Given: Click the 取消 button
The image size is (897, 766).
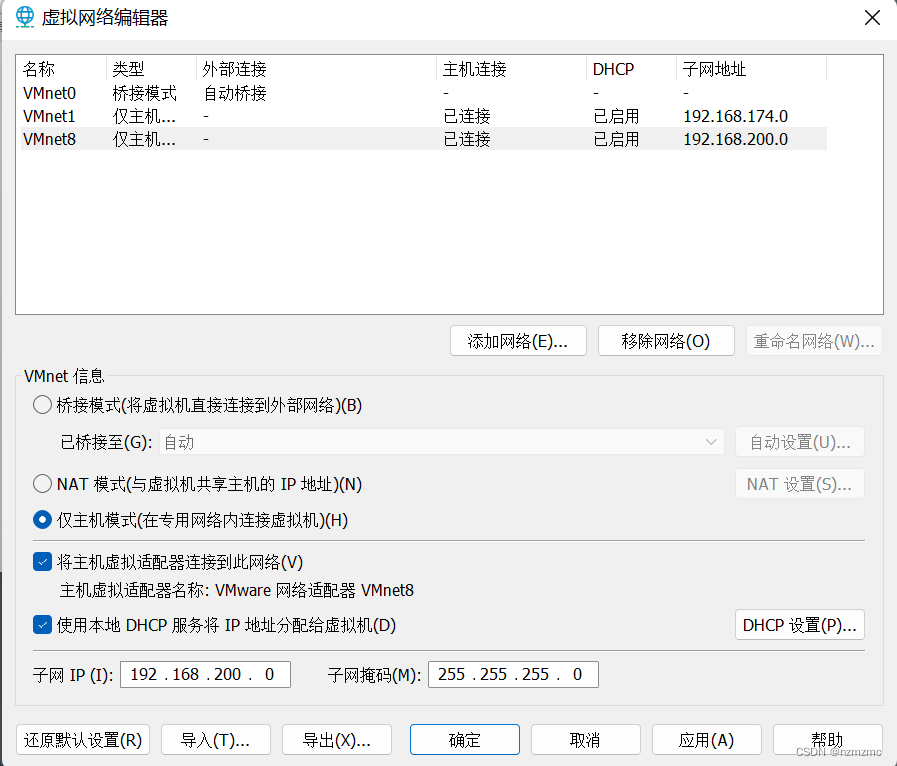Looking at the screenshot, I should [585, 740].
